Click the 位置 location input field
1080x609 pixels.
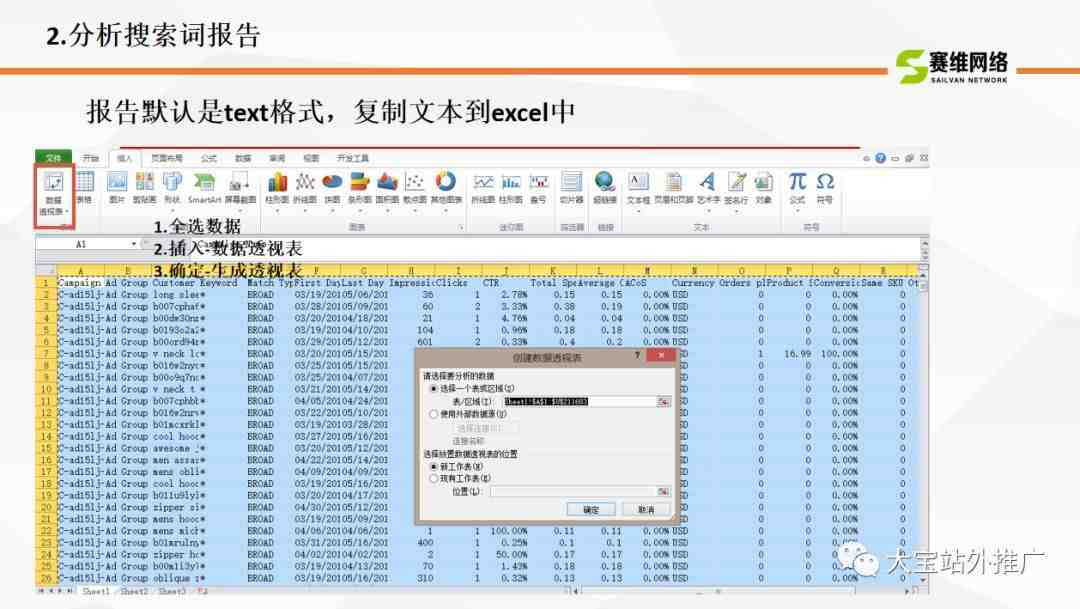coord(573,491)
